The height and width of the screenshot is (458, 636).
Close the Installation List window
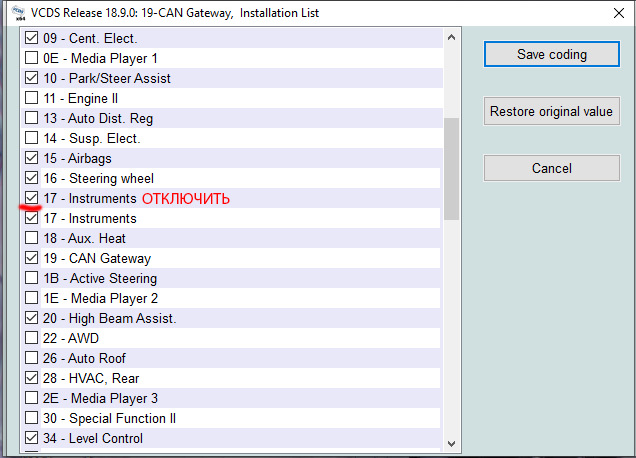coord(619,13)
